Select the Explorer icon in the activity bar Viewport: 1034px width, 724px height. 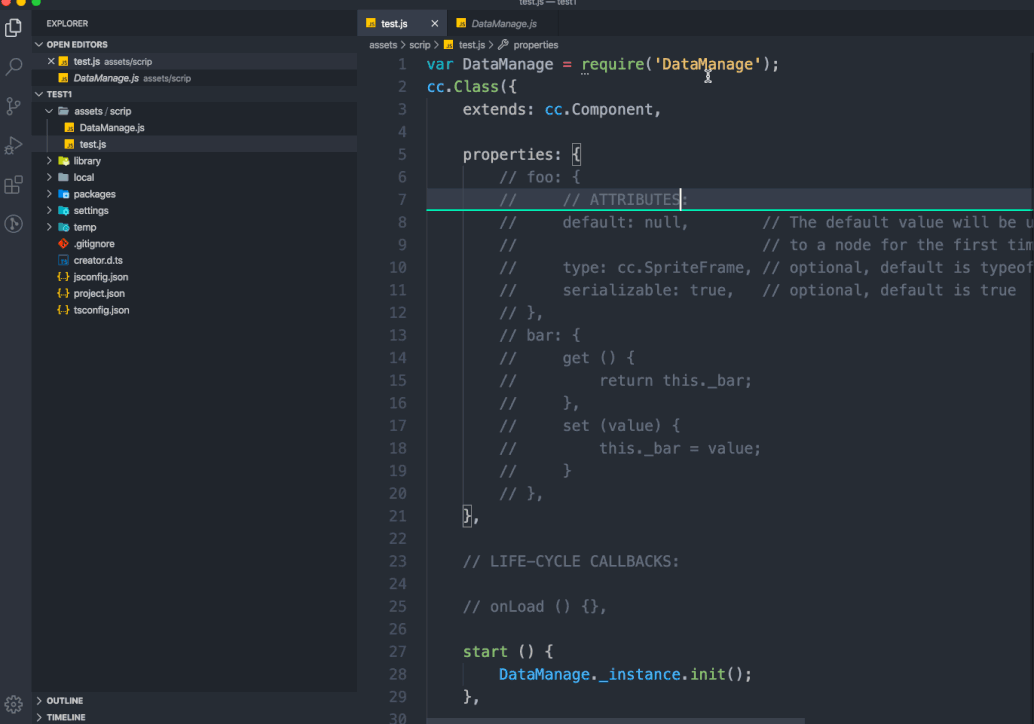(13, 28)
